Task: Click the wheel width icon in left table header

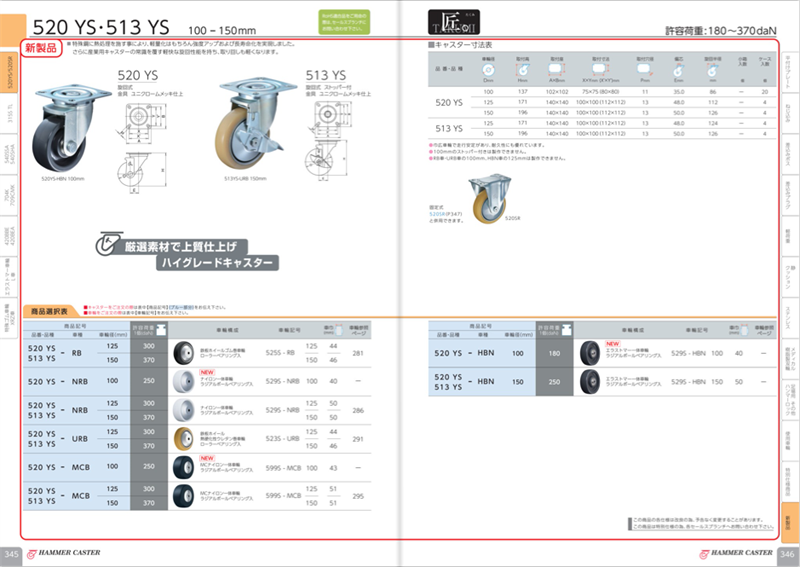Action: [337, 330]
